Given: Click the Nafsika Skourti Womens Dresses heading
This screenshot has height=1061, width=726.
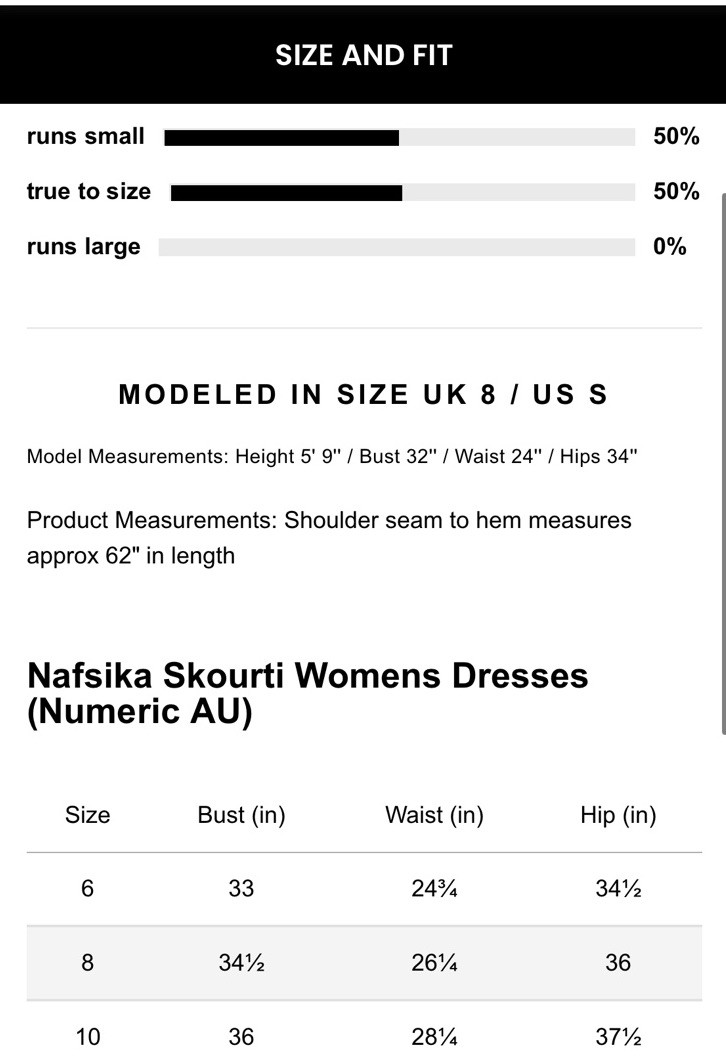Looking at the screenshot, I should pos(307,694).
